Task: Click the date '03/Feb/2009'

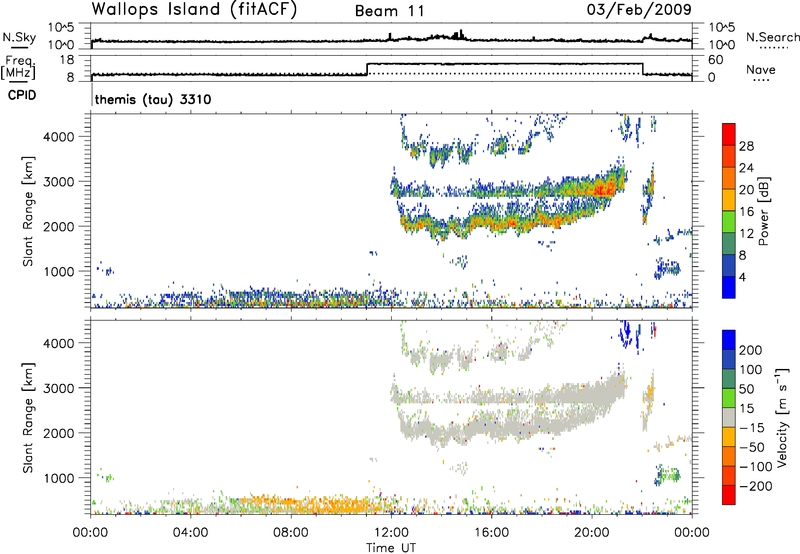Action: pyautogui.click(x=639, y=10)
